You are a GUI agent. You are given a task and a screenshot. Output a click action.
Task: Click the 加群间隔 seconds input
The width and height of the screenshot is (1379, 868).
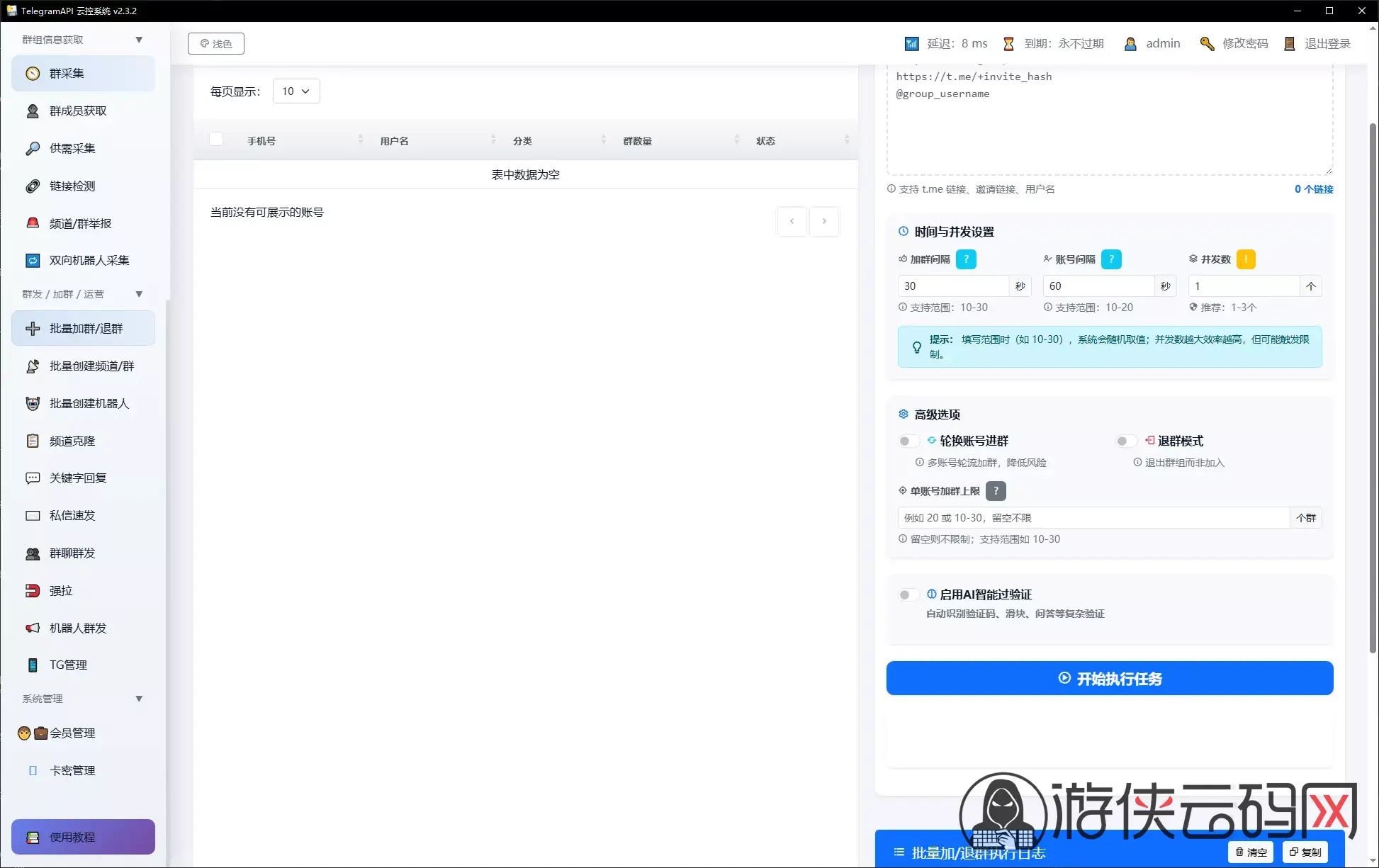tap(953, 286)
